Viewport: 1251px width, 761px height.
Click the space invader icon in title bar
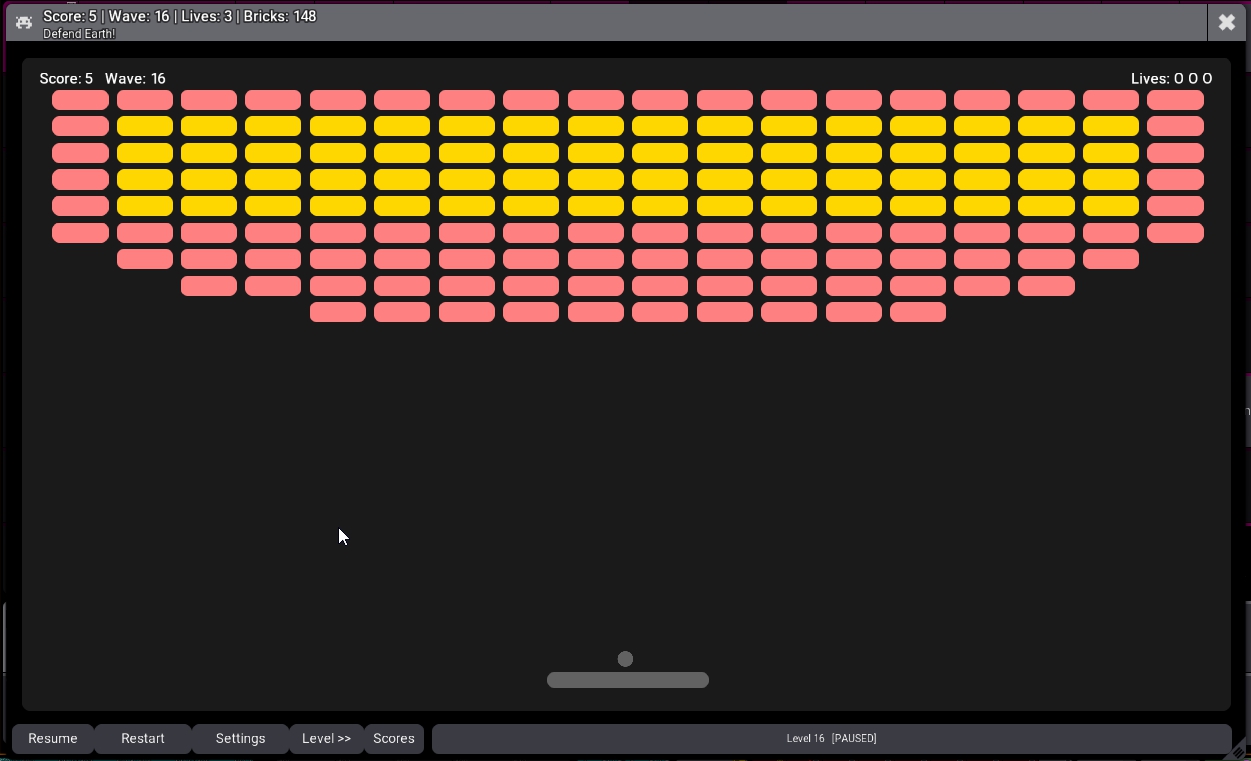click(24, 22)
